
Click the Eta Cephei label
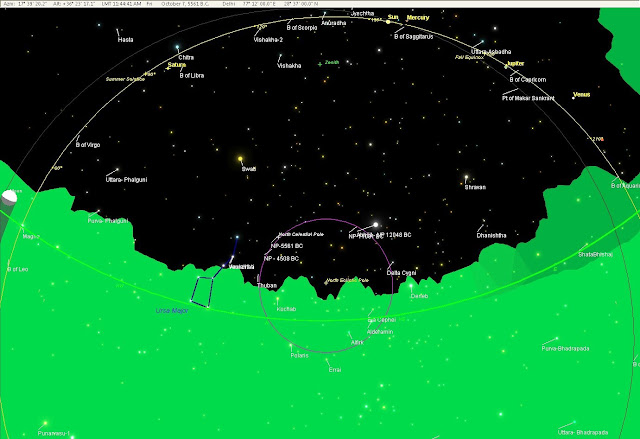click(382, 320)
